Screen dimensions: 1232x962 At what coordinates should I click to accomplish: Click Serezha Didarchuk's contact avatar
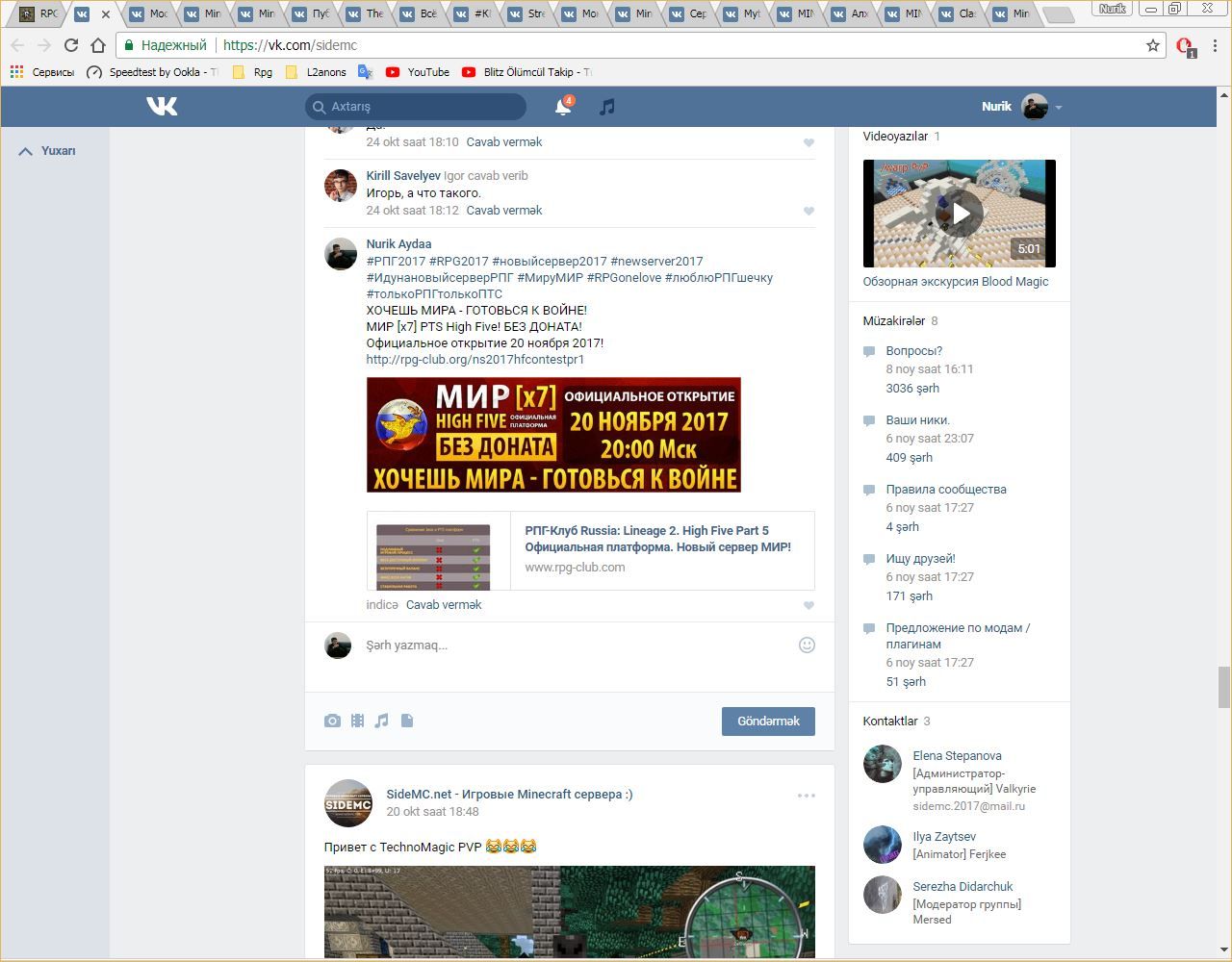[883, 895]
